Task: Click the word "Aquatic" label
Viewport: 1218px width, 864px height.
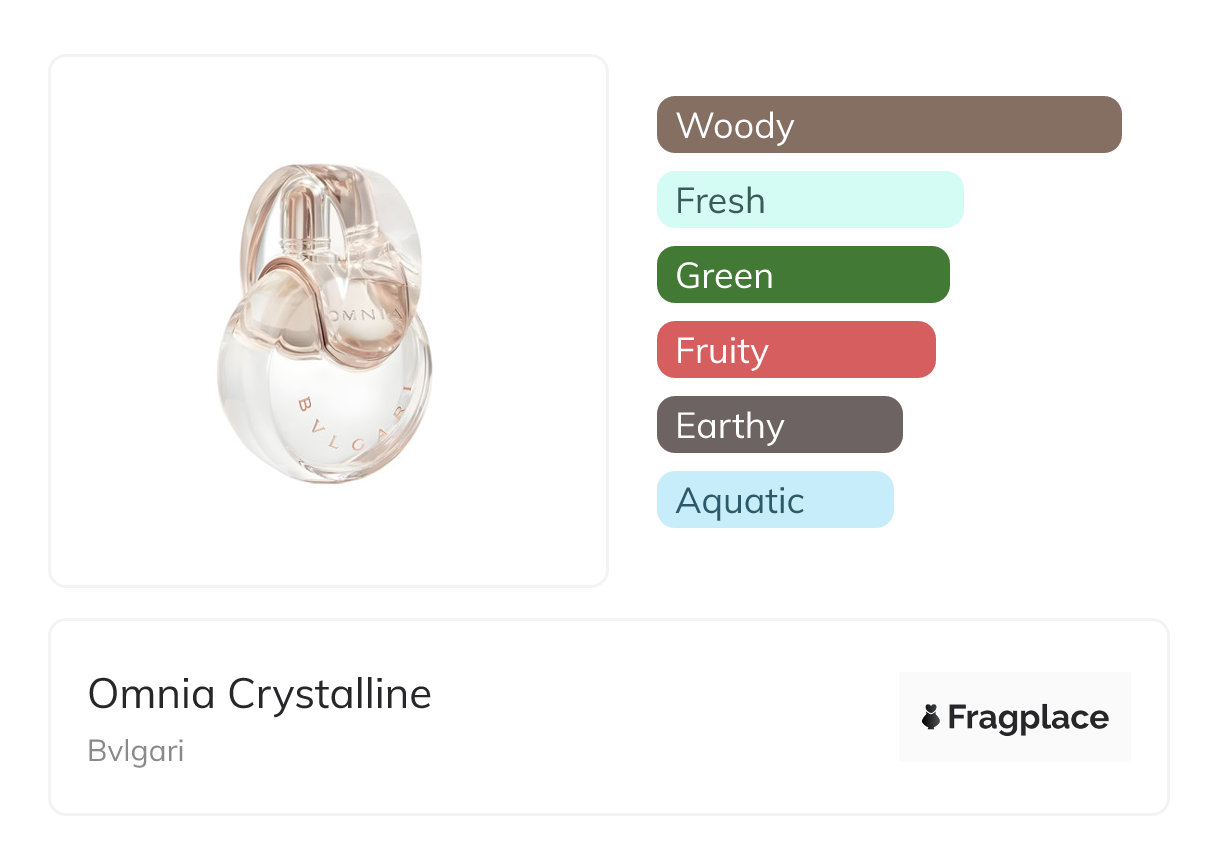Action: [740, 501]
